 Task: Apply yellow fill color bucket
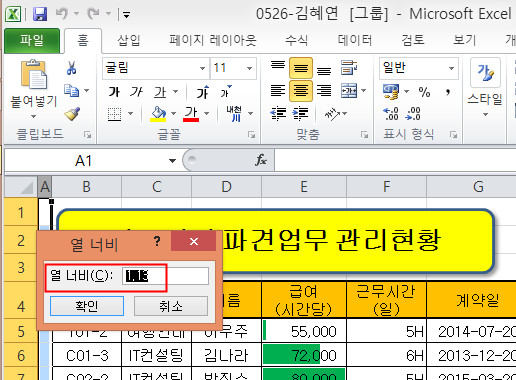(x=158, y=114)
